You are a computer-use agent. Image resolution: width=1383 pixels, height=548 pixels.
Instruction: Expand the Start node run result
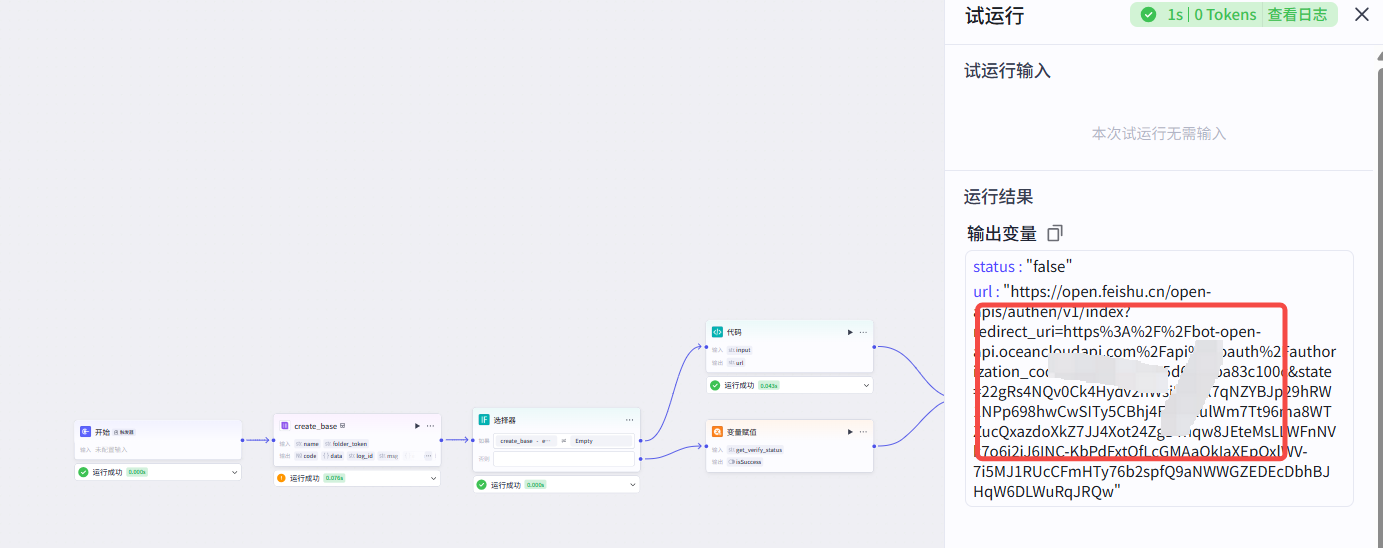point(235,472)
